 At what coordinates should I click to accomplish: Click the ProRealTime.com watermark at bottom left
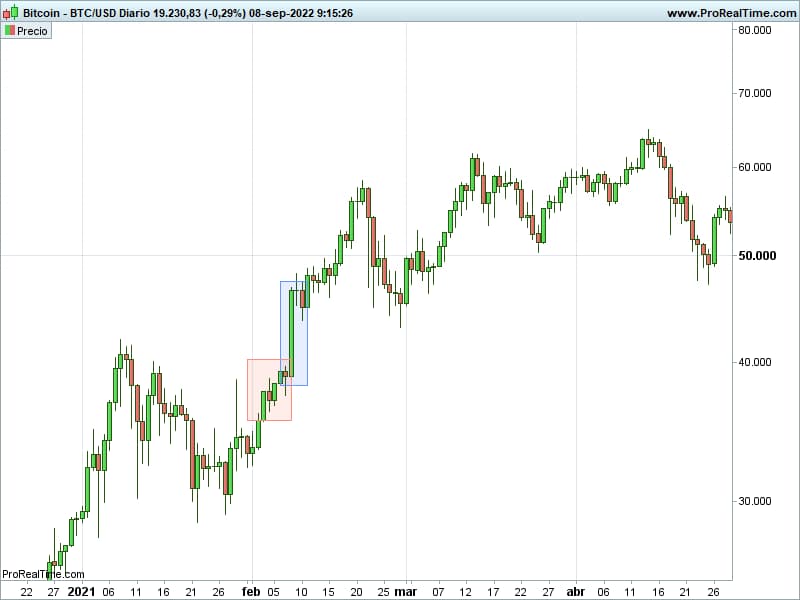(x=43, y=574)
